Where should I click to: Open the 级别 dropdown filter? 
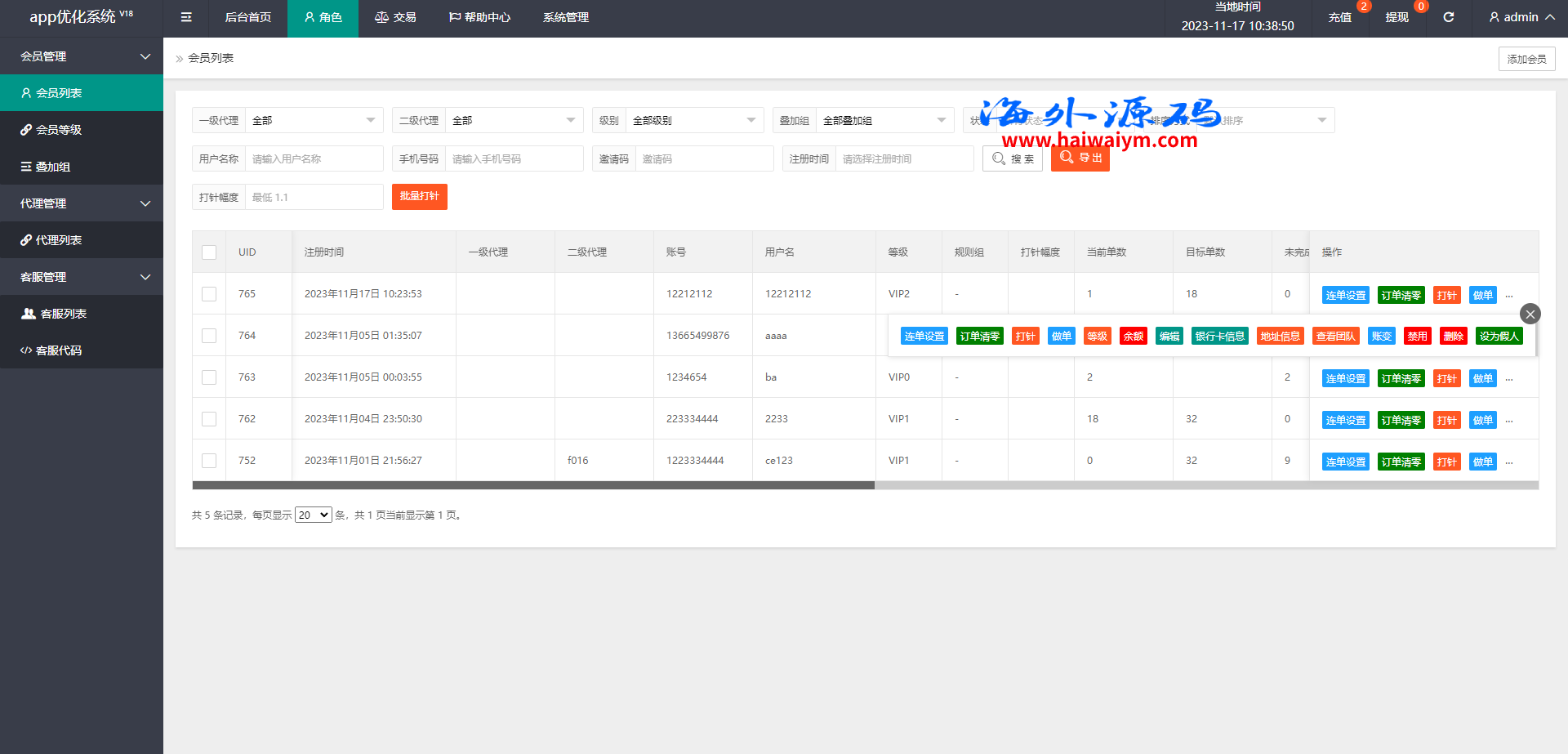click(x=694, y=121)
